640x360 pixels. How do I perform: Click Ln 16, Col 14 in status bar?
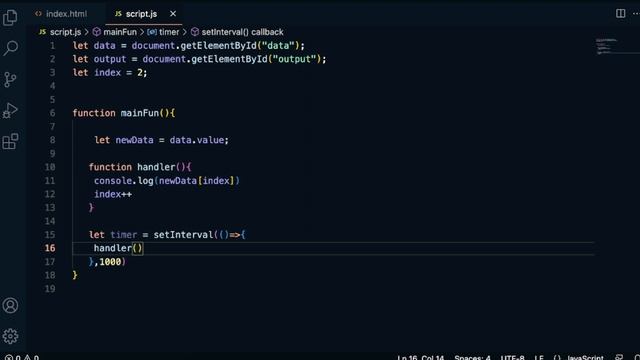pyautogui.click(x=420, y=358)
